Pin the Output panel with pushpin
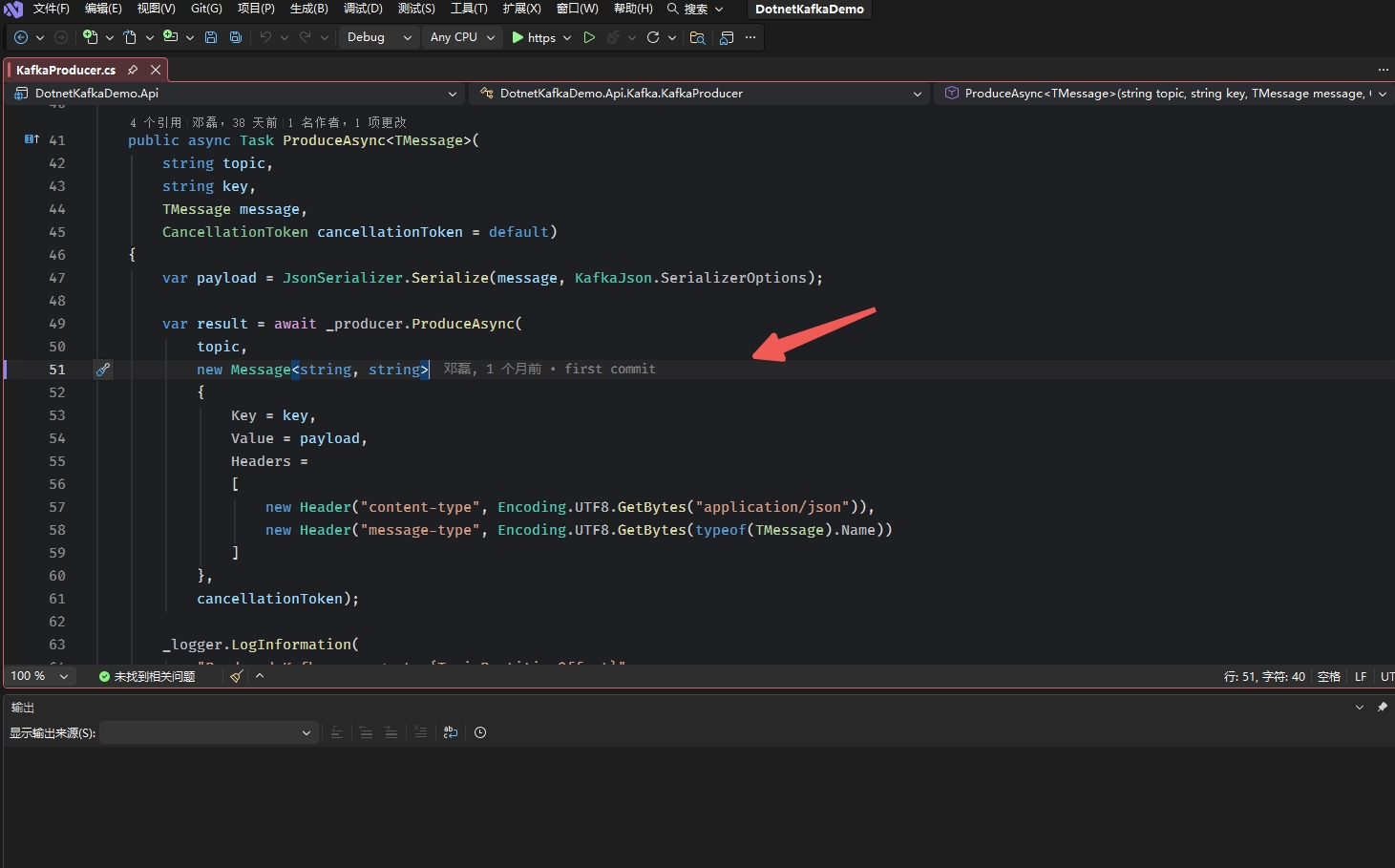The height and width of the screenshot is (868, 1395). (x=1382, y=708)
